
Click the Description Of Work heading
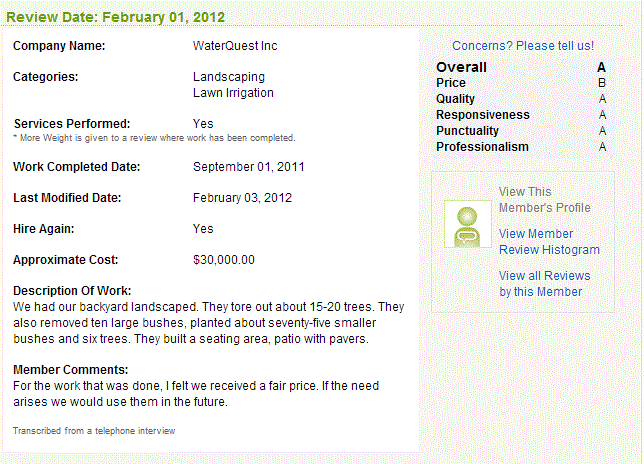point(72,291)
